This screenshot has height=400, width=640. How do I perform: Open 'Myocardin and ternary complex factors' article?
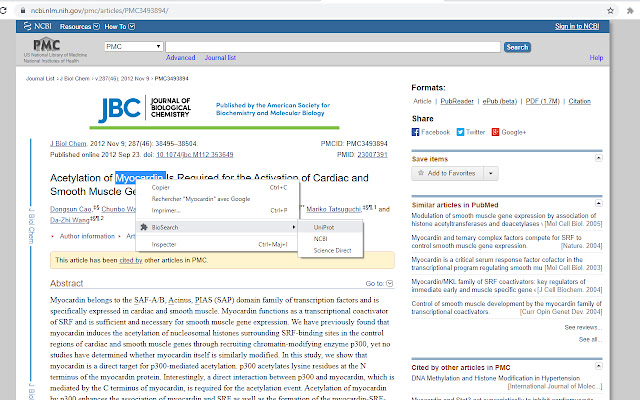496,242
